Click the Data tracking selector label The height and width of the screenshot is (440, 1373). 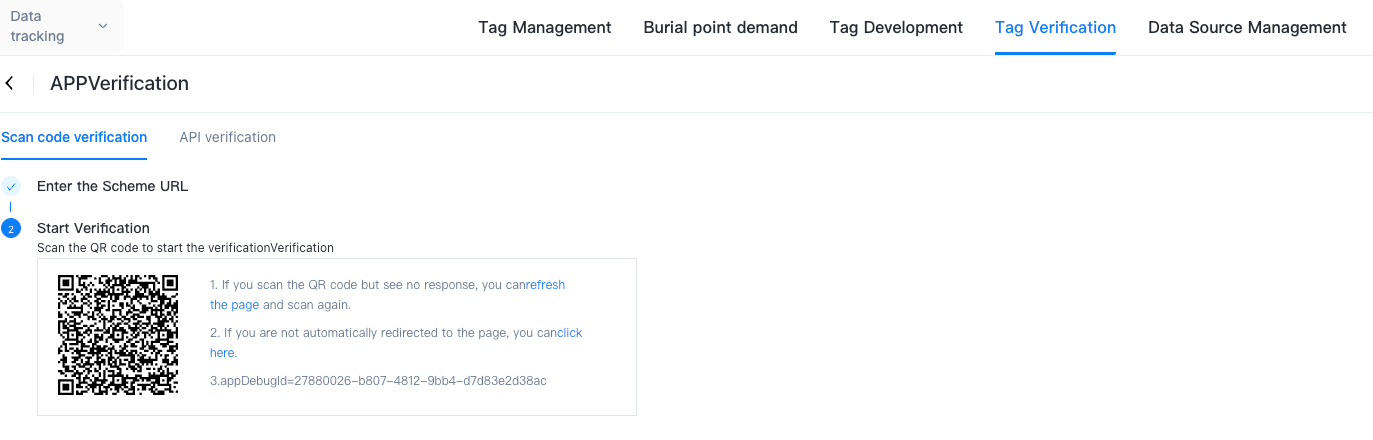[38, 27]
